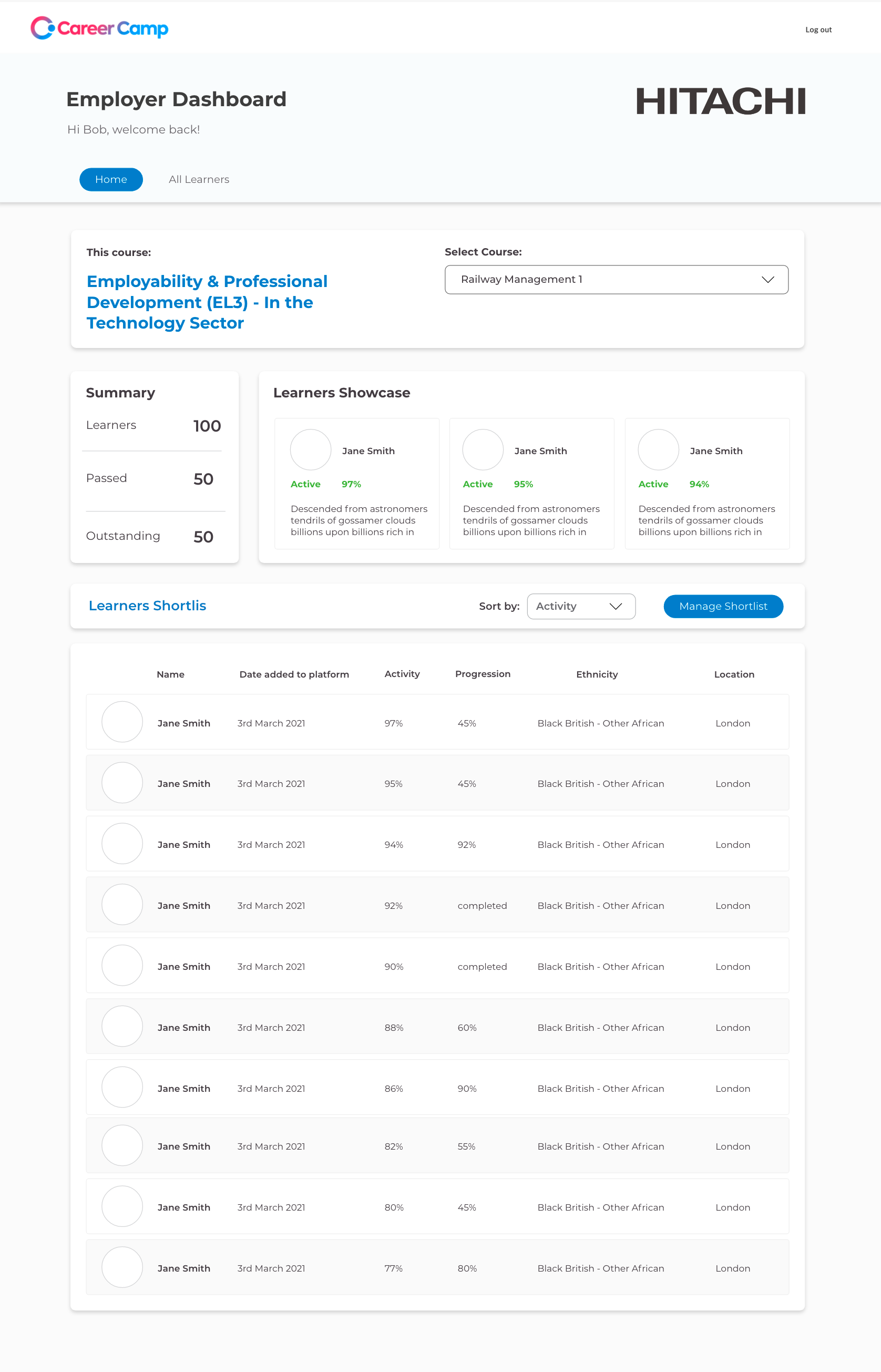Click avatar in the 92% activity table row

pos(122,905)
